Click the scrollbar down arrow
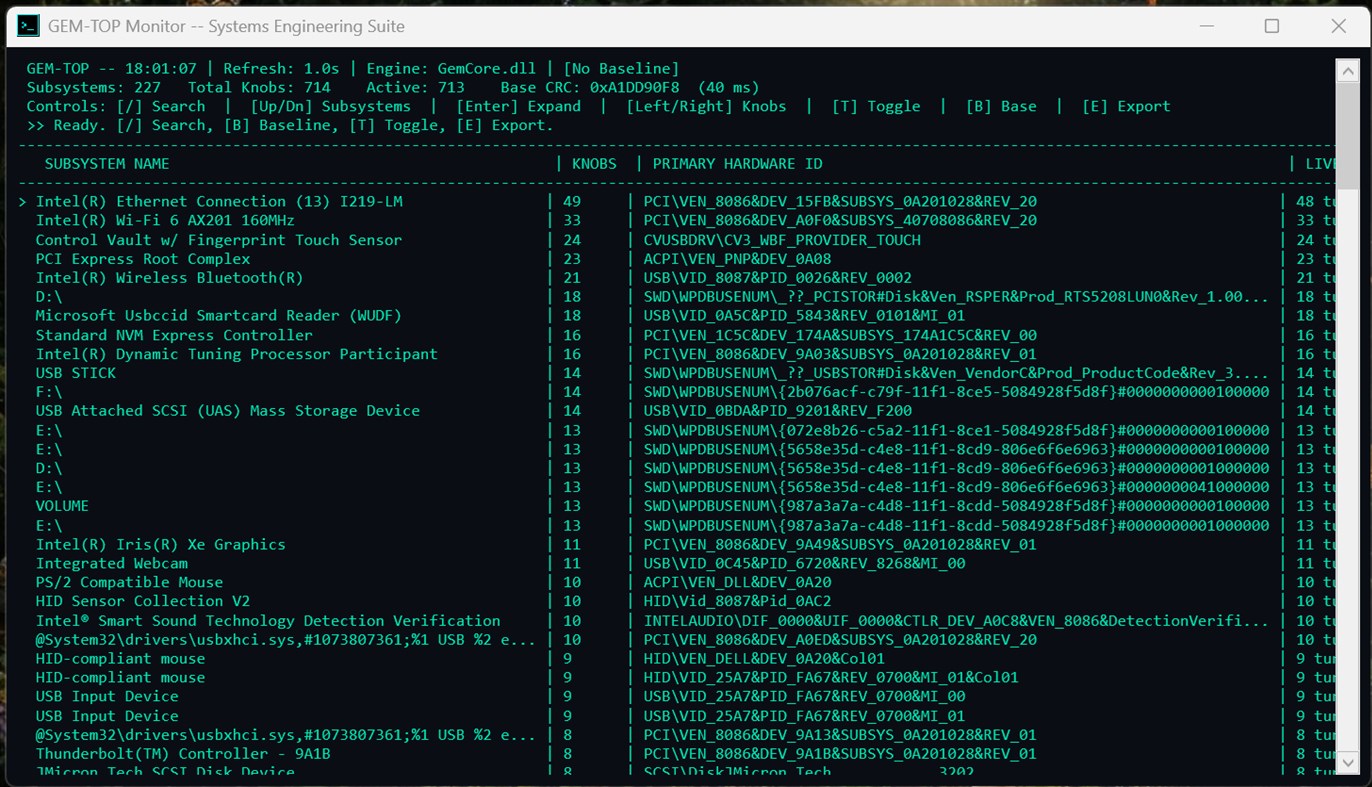The height and width of the screenshot is (787, 1372). (1346, 763)
